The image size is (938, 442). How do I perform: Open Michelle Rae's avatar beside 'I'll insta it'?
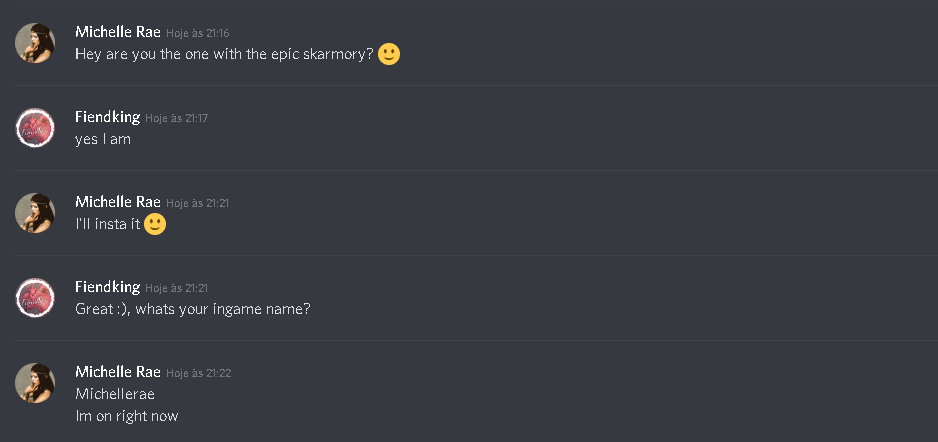coord(35,213)
